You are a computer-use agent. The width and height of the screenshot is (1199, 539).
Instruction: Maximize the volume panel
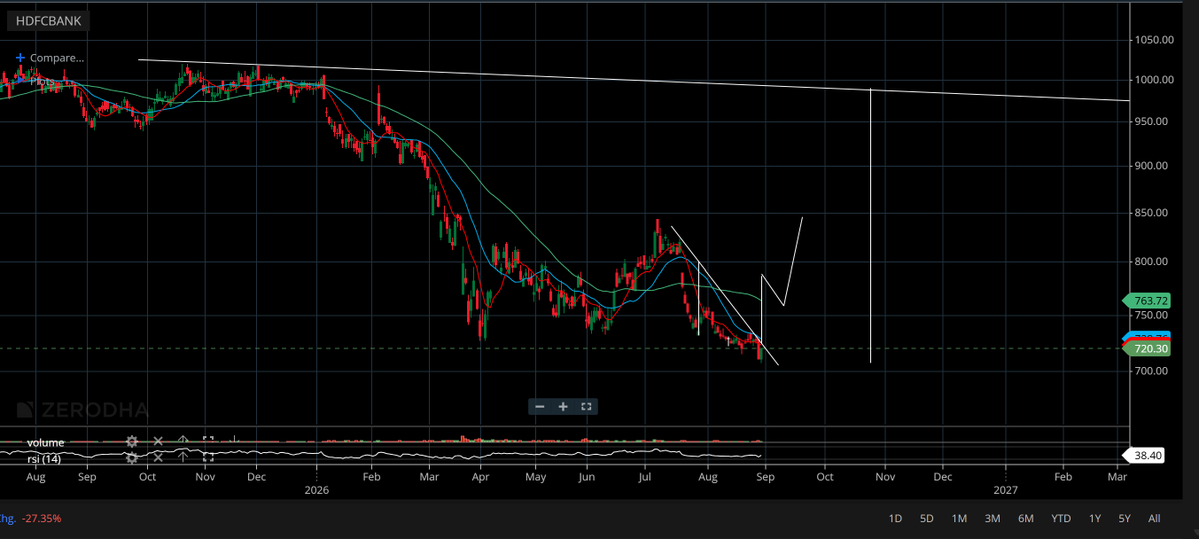pos(207,441)
